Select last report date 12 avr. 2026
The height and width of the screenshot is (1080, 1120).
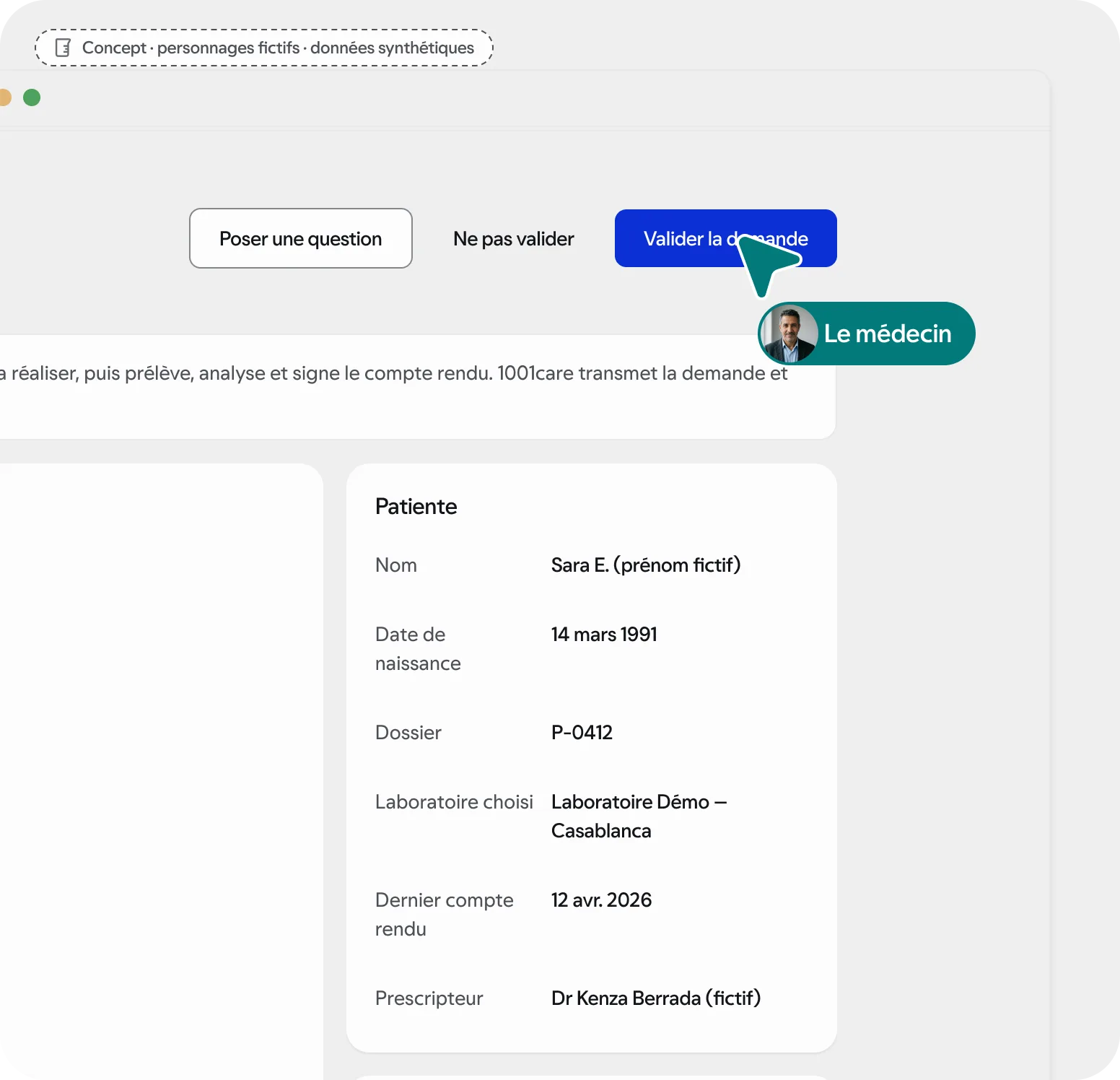[601, 900]
